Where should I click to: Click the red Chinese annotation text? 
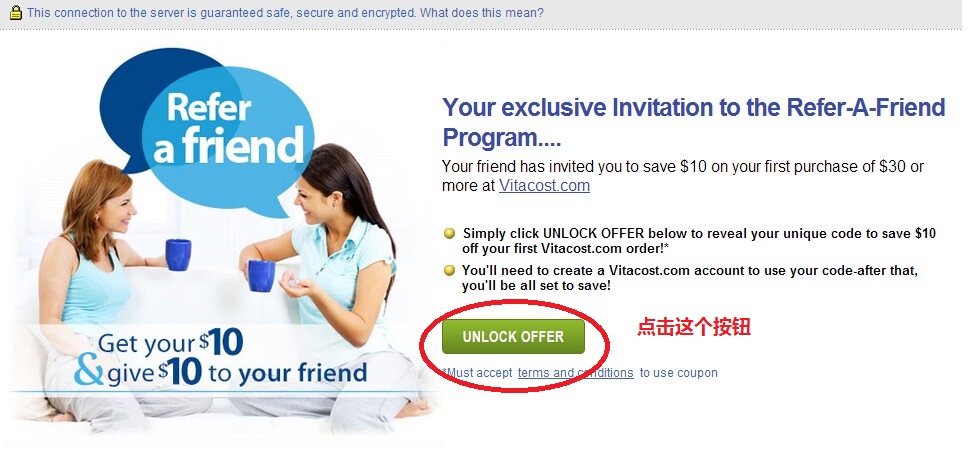click(x=694, y=327)
